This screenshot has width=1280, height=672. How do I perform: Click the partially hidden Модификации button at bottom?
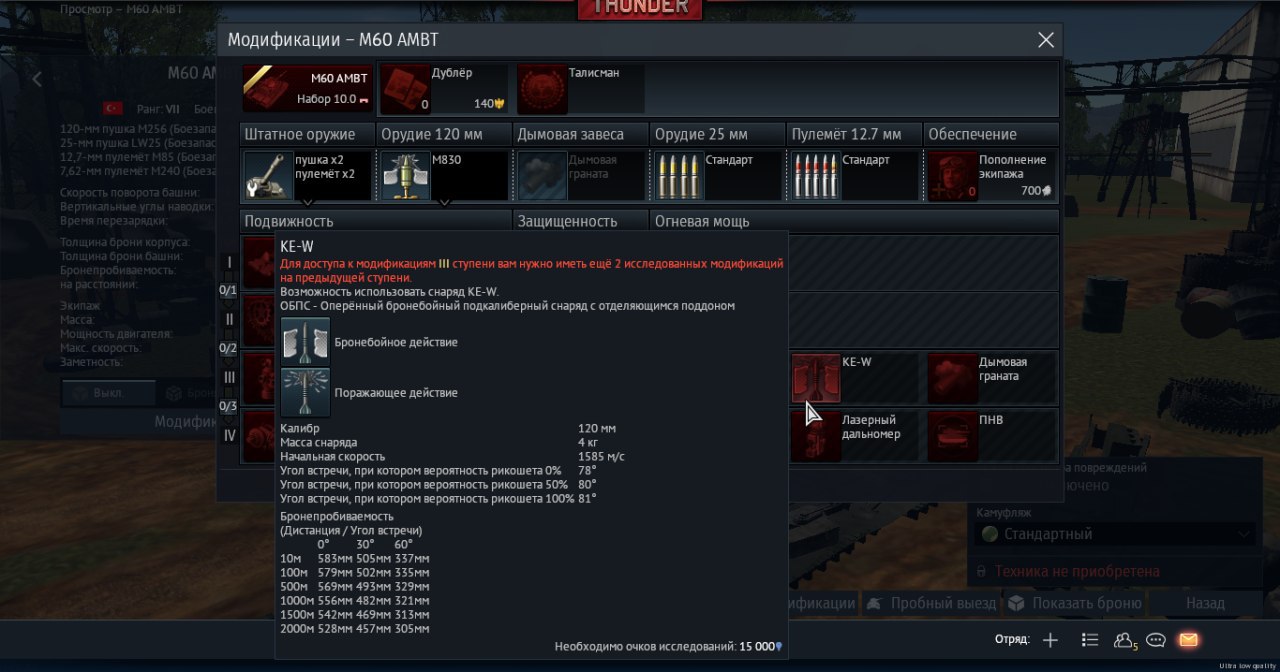coord(822,603)
